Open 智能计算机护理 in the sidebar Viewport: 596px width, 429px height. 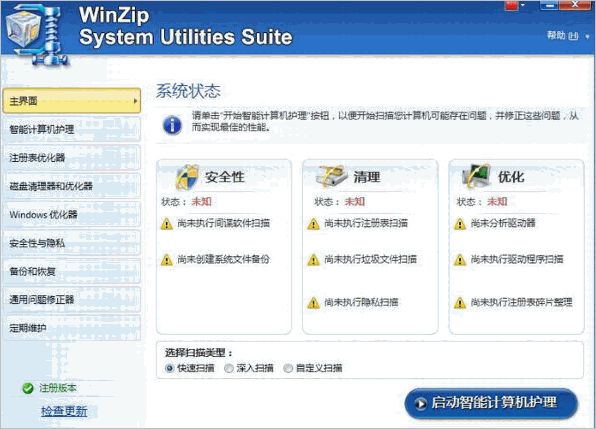tap(71, 130)
